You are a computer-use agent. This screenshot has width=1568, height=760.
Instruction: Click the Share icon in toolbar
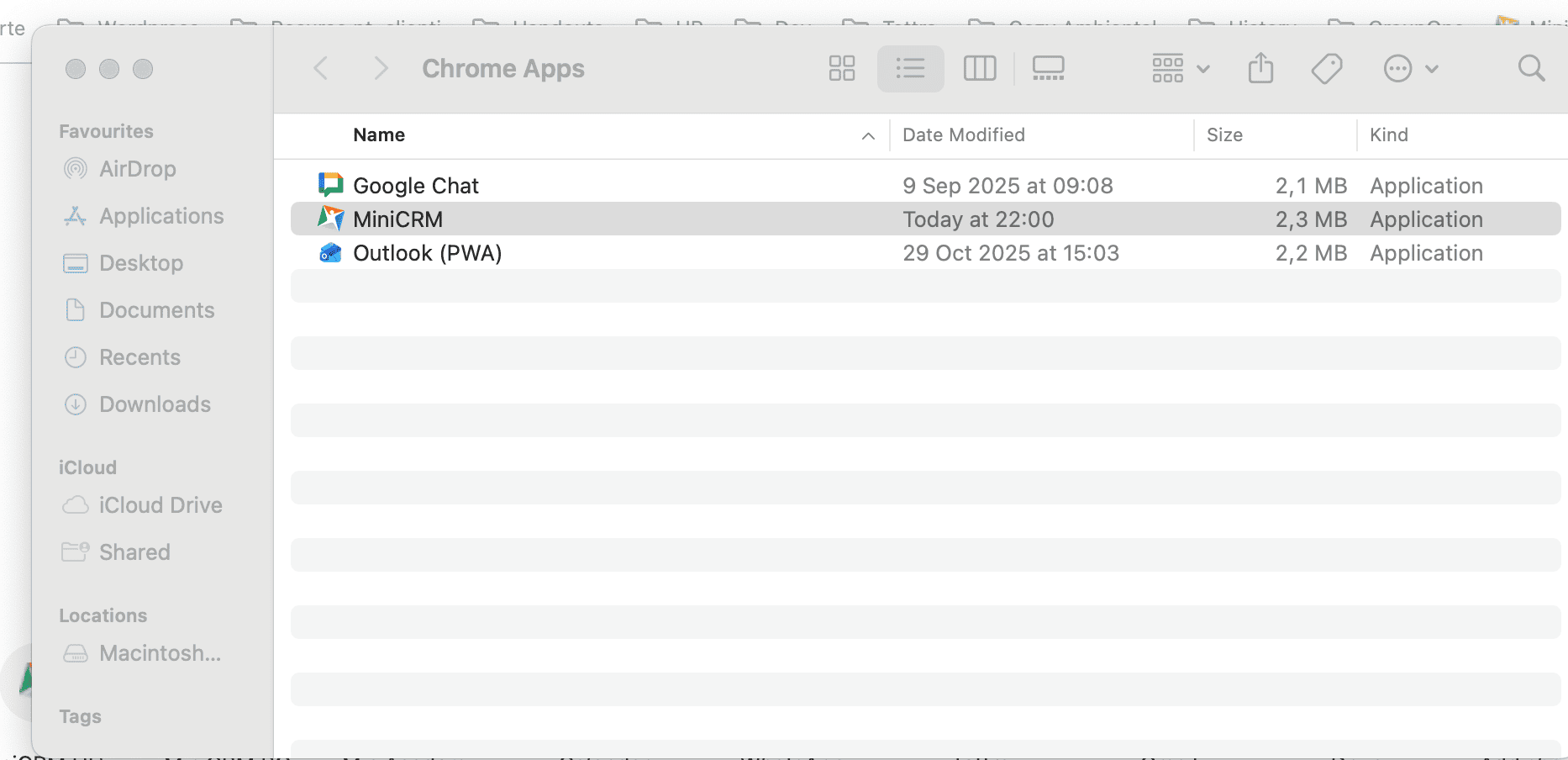pyautogui.click(x=1260, y=68)
